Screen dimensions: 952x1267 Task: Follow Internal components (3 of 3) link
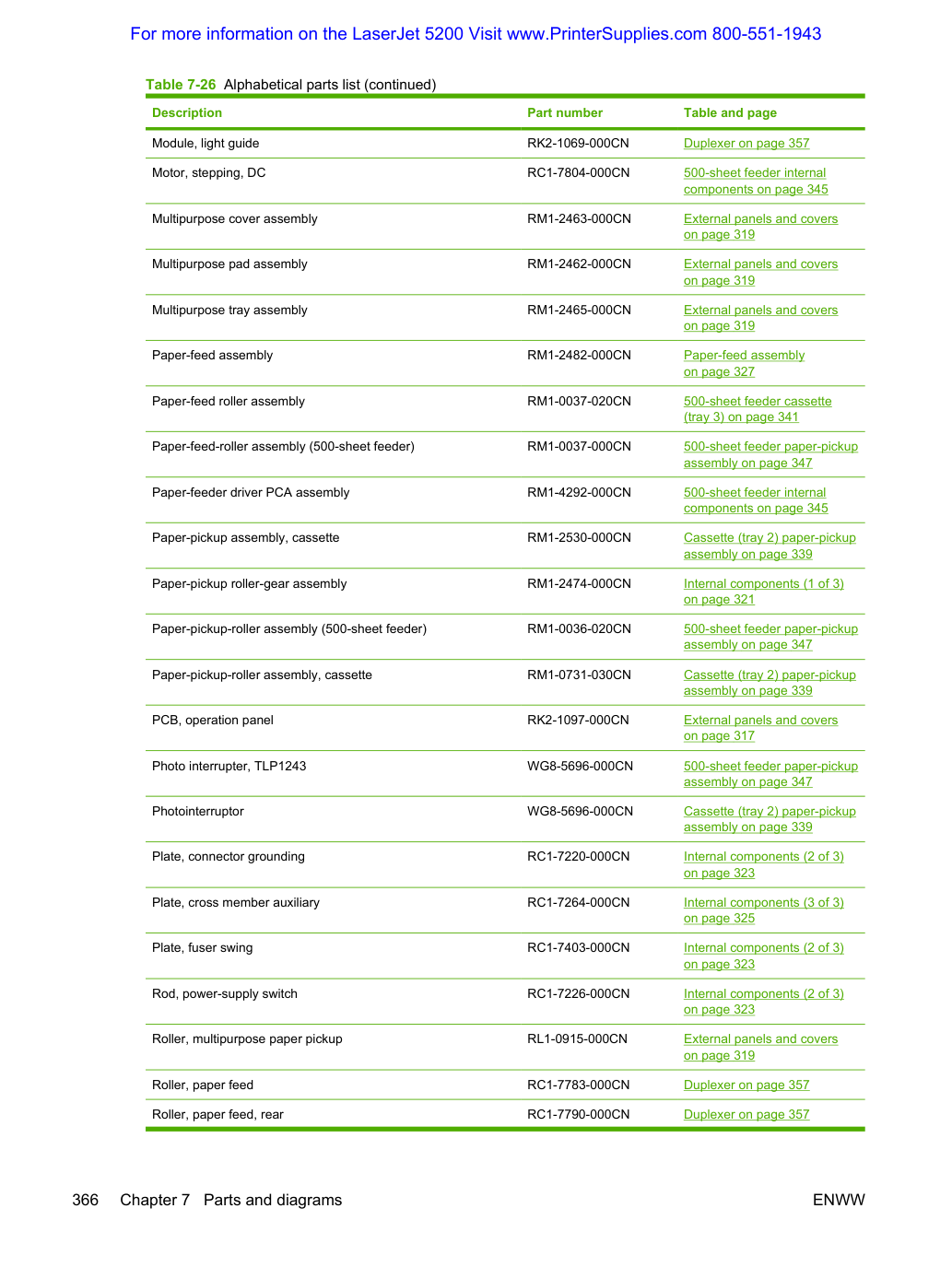click(764, 910)
